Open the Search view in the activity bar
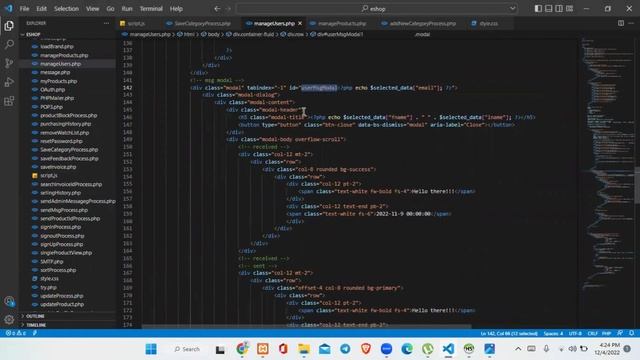The image size is (640, 360). [x=9, y=44]
